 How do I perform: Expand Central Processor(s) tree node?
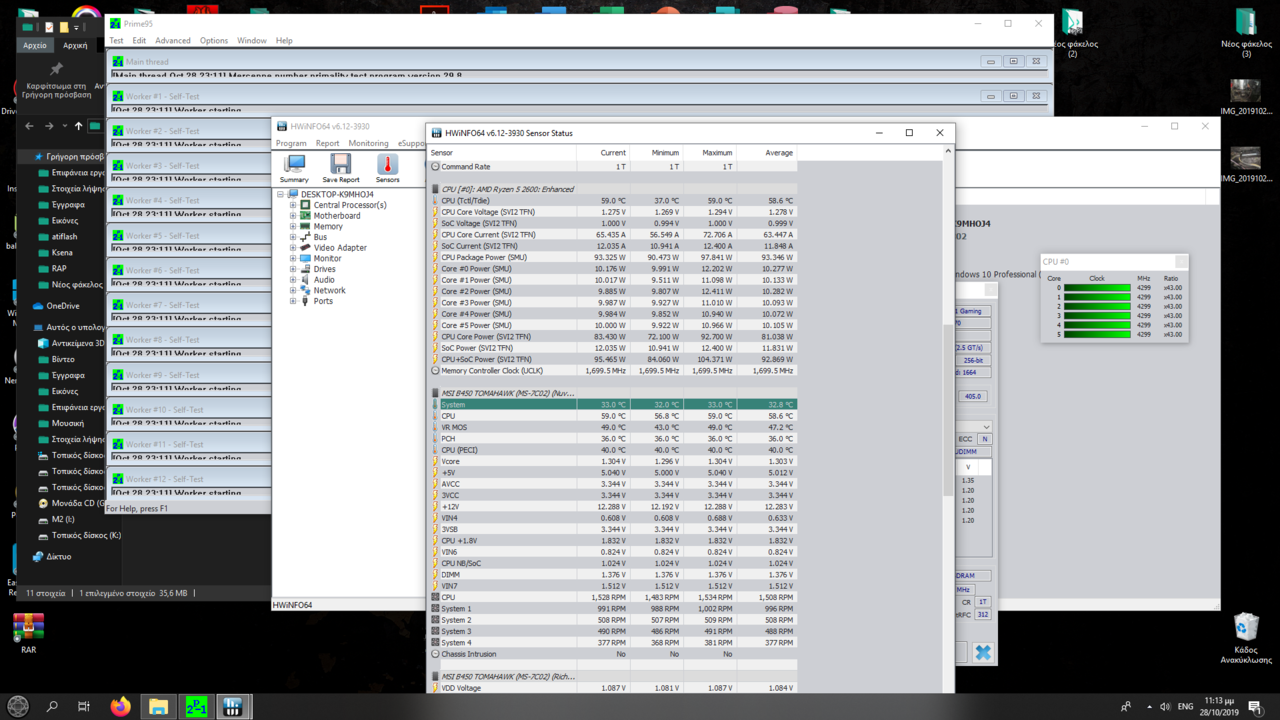point(293,205)
